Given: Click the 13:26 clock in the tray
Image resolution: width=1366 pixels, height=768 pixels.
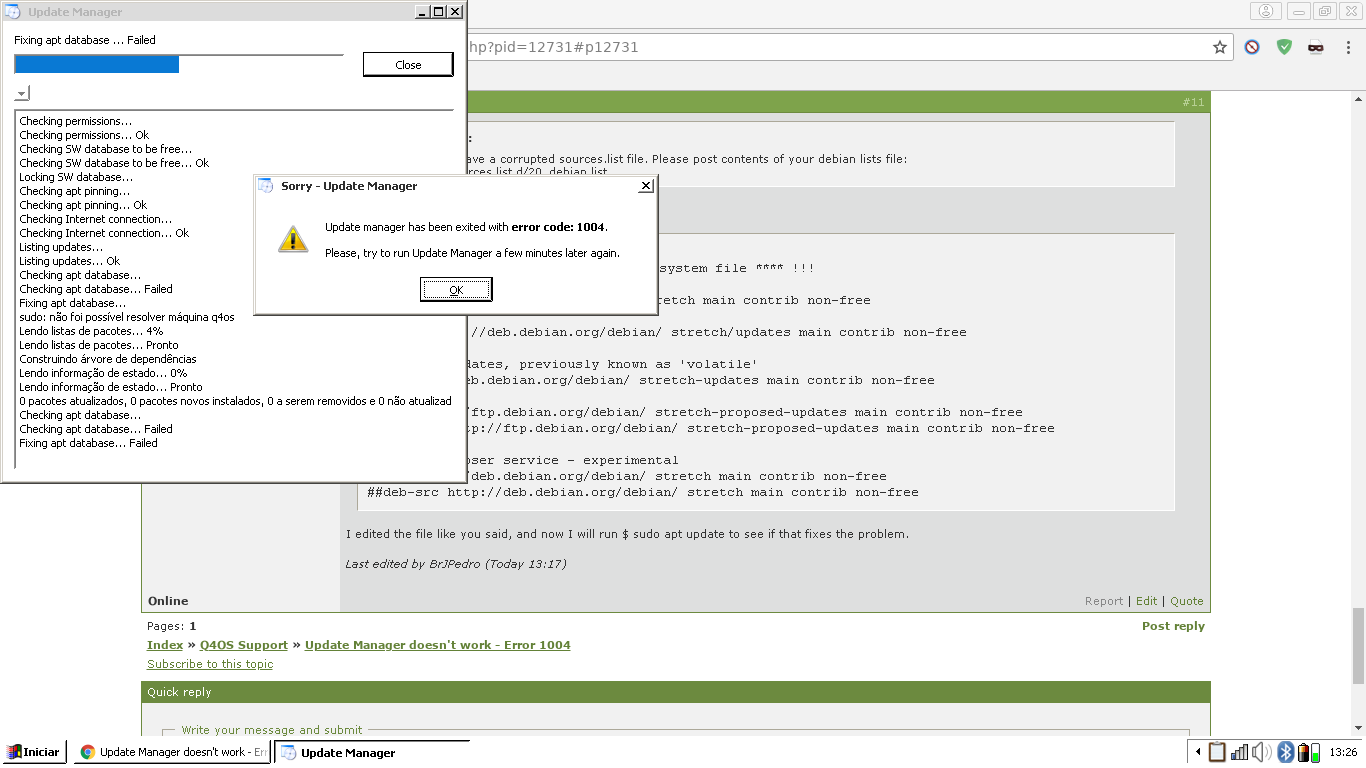Looking at the screenshot, I should [x=1343, y=752].
